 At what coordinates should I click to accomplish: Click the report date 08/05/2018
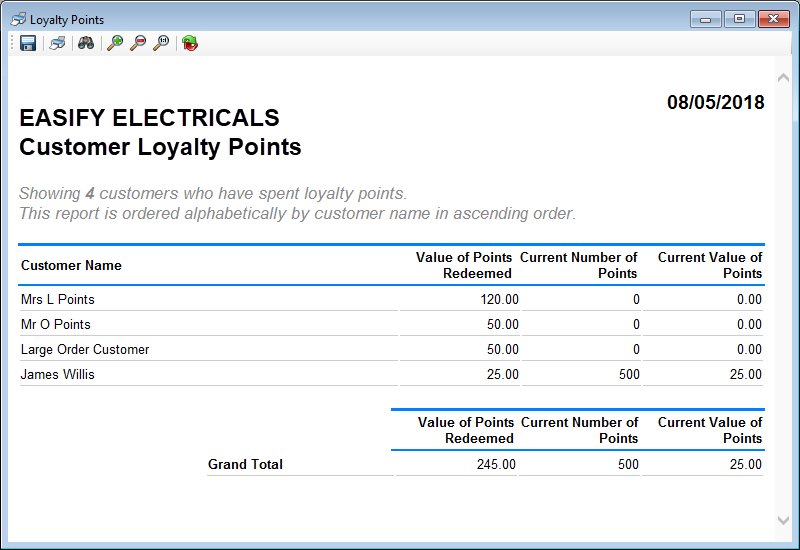click(715, 103)
